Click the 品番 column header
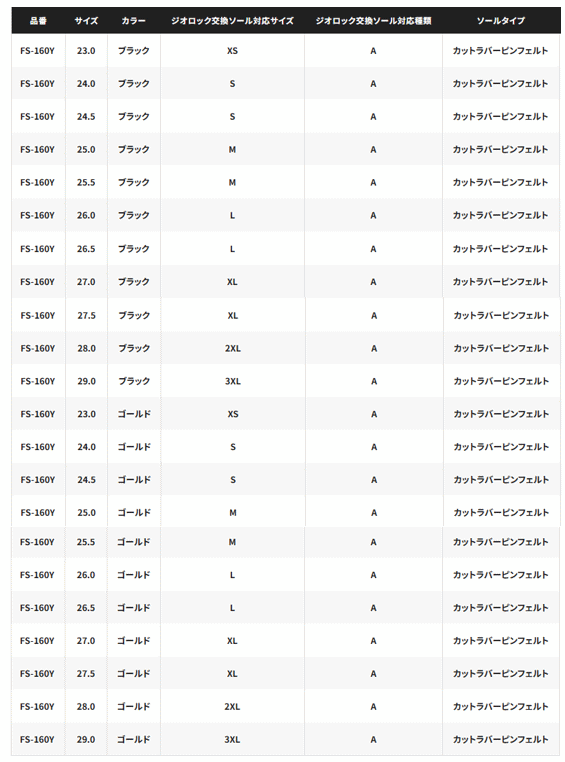This screenshot has width=565, height=762. click(38, 21)
